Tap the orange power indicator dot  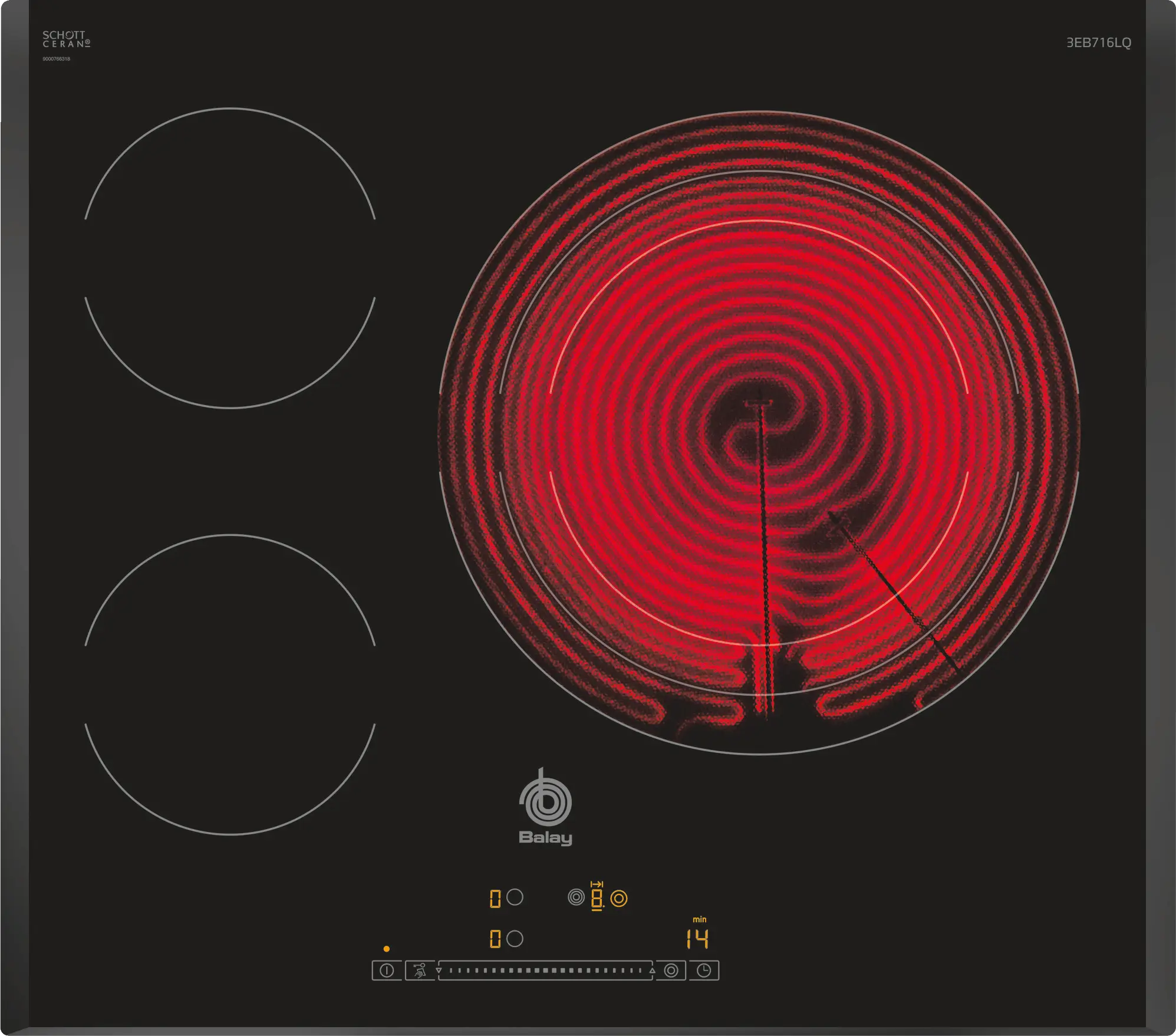coord(386,949)
